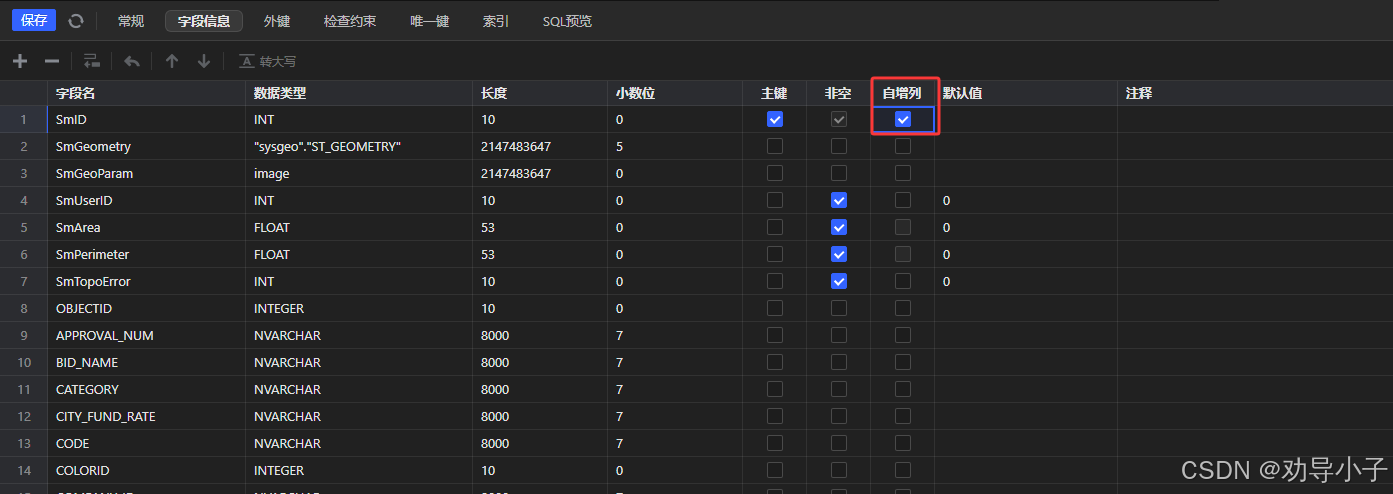Move field up with up arrow
The height and width of the screenshot is (494, 1393).
172,61
